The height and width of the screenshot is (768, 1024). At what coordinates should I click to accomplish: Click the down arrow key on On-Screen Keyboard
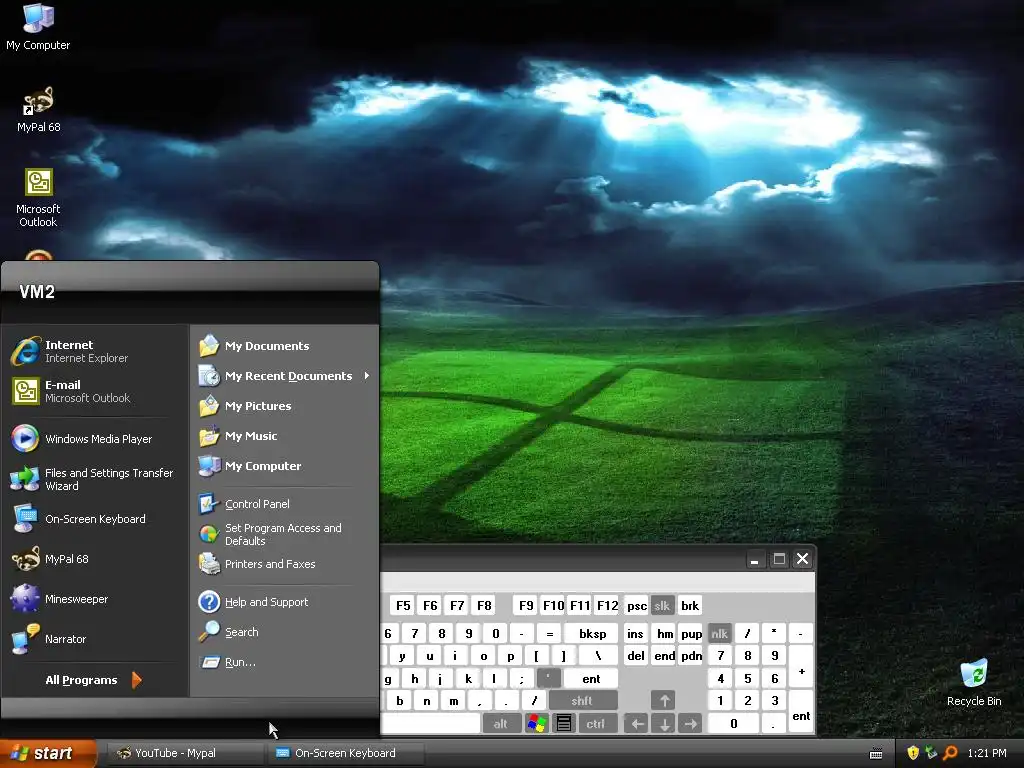(x=664, y=724)
